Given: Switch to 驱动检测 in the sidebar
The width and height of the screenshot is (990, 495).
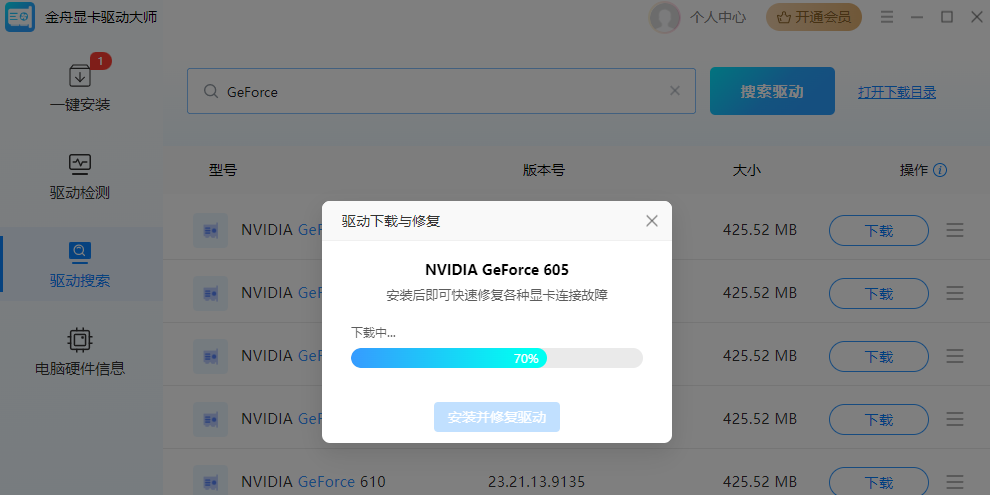Looking at the screenshot, I should pos(80,177).
